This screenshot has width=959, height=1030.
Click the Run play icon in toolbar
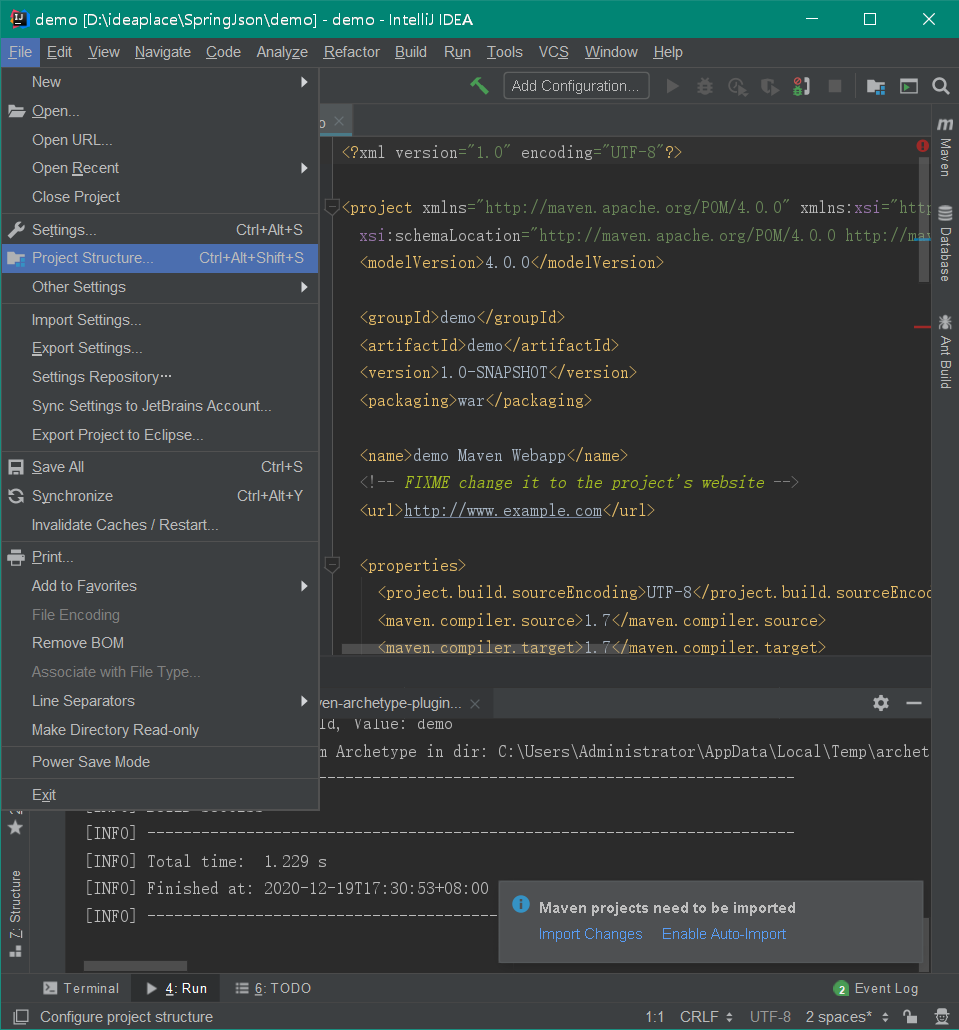point(672,86)
